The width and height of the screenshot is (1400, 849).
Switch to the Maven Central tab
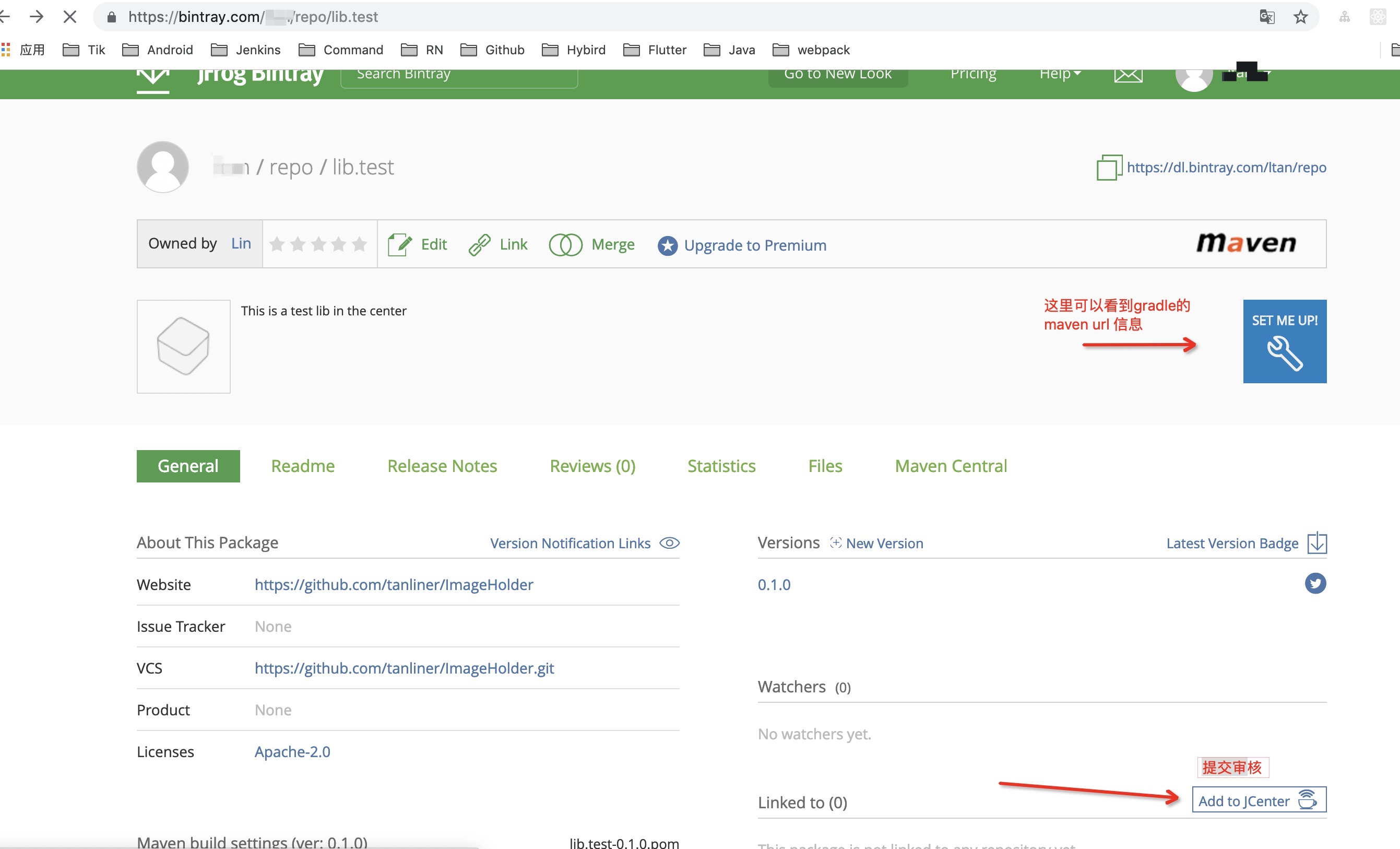click(951, 465)
